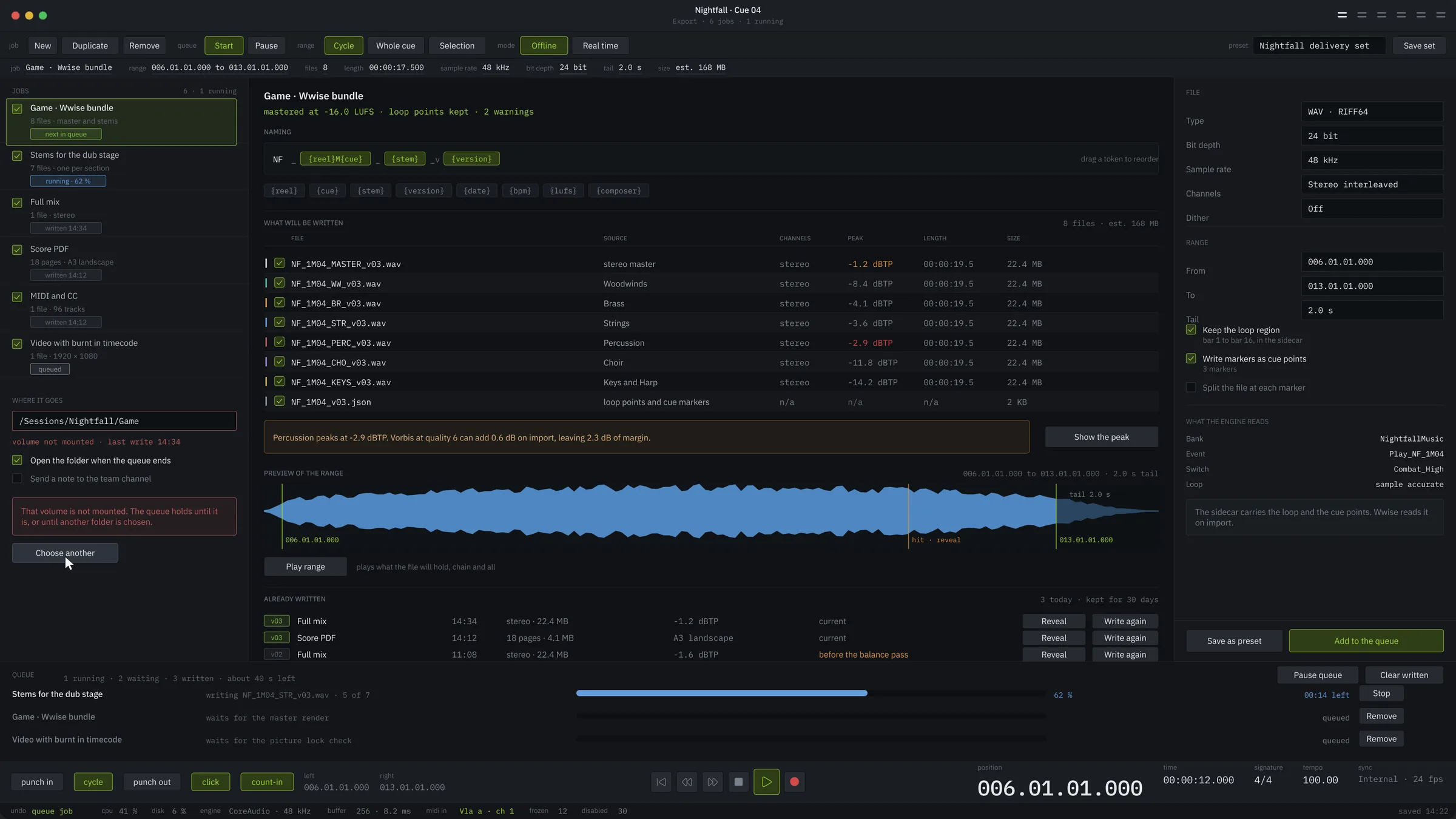Click the destination path /Sessions/Nightfall/Game field
This screenshot has width=1456, height=819.
124,421
